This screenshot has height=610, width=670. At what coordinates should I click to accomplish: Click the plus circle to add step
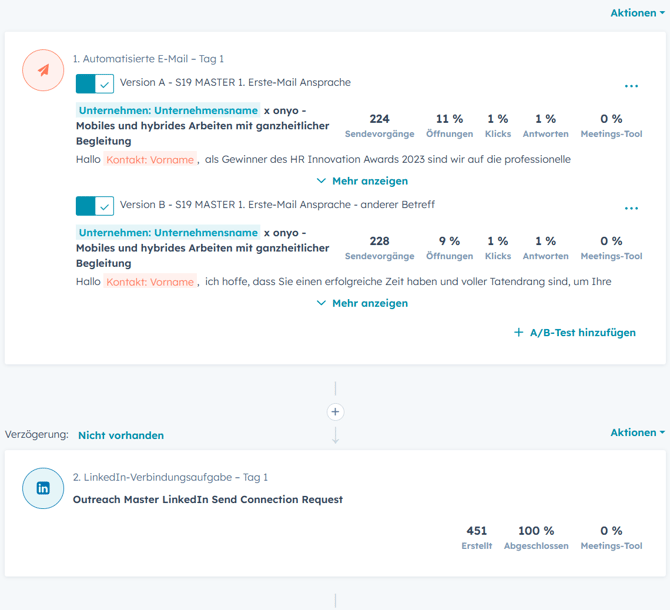click(335, 412)
